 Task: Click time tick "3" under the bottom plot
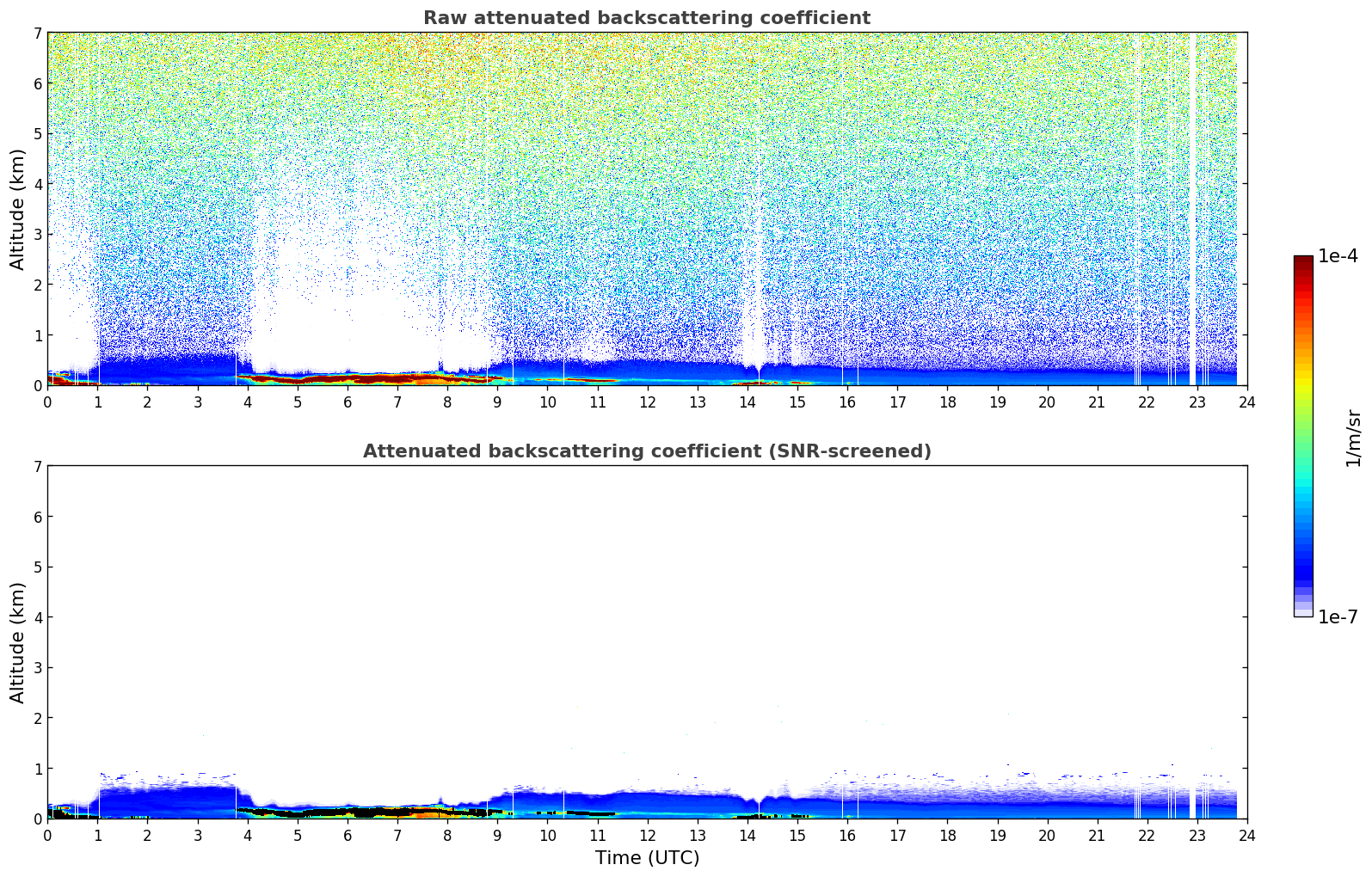tap(197, 836)
